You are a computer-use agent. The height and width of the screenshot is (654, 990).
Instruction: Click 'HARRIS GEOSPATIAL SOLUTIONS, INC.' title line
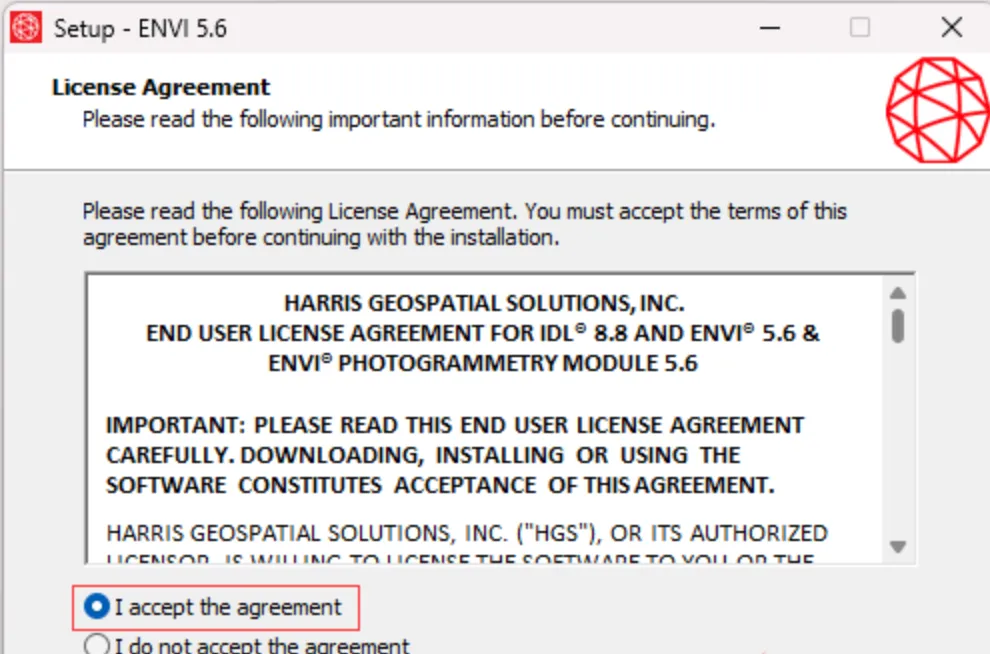tap(484, 304)
